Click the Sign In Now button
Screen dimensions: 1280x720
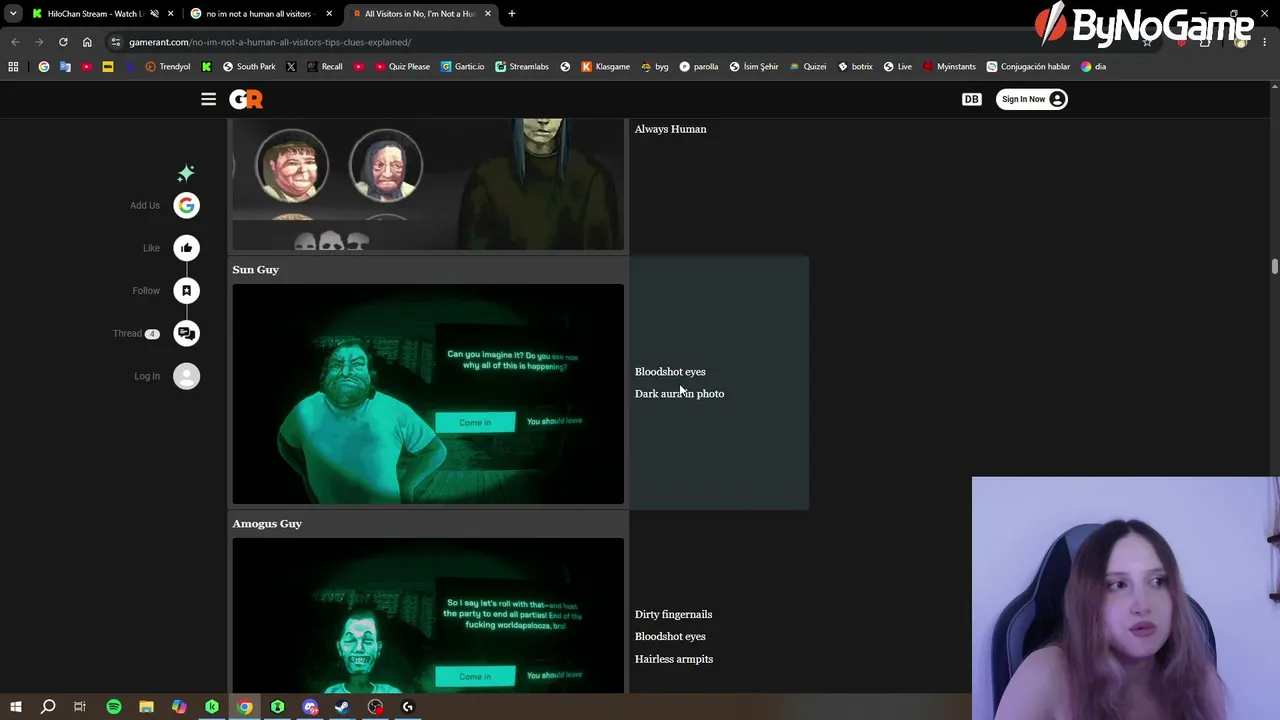pos(1032,99)
